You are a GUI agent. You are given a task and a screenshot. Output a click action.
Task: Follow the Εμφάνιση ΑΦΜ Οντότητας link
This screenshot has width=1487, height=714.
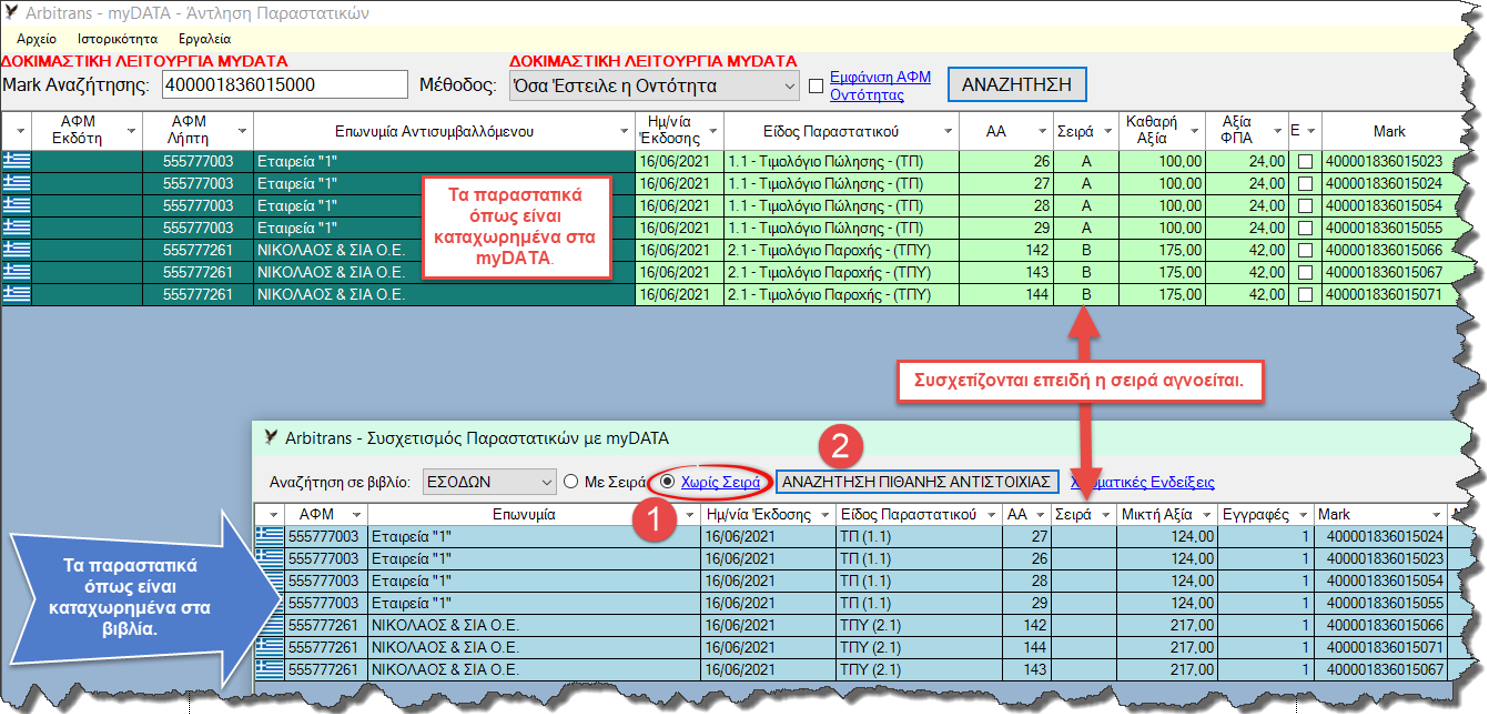click(x=880, y=85)
